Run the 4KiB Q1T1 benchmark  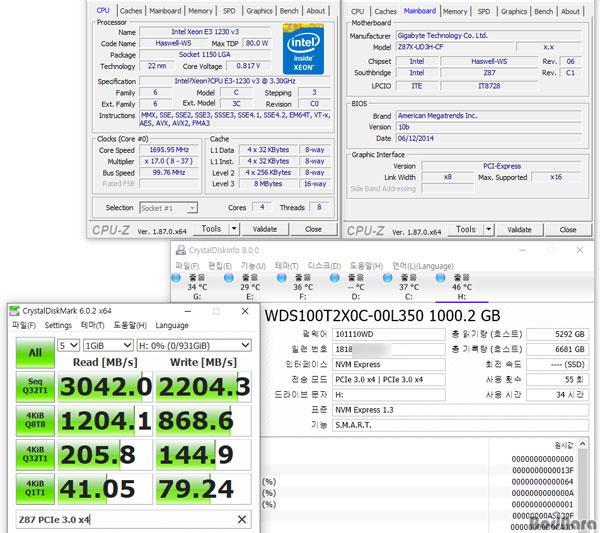point(35,489)
